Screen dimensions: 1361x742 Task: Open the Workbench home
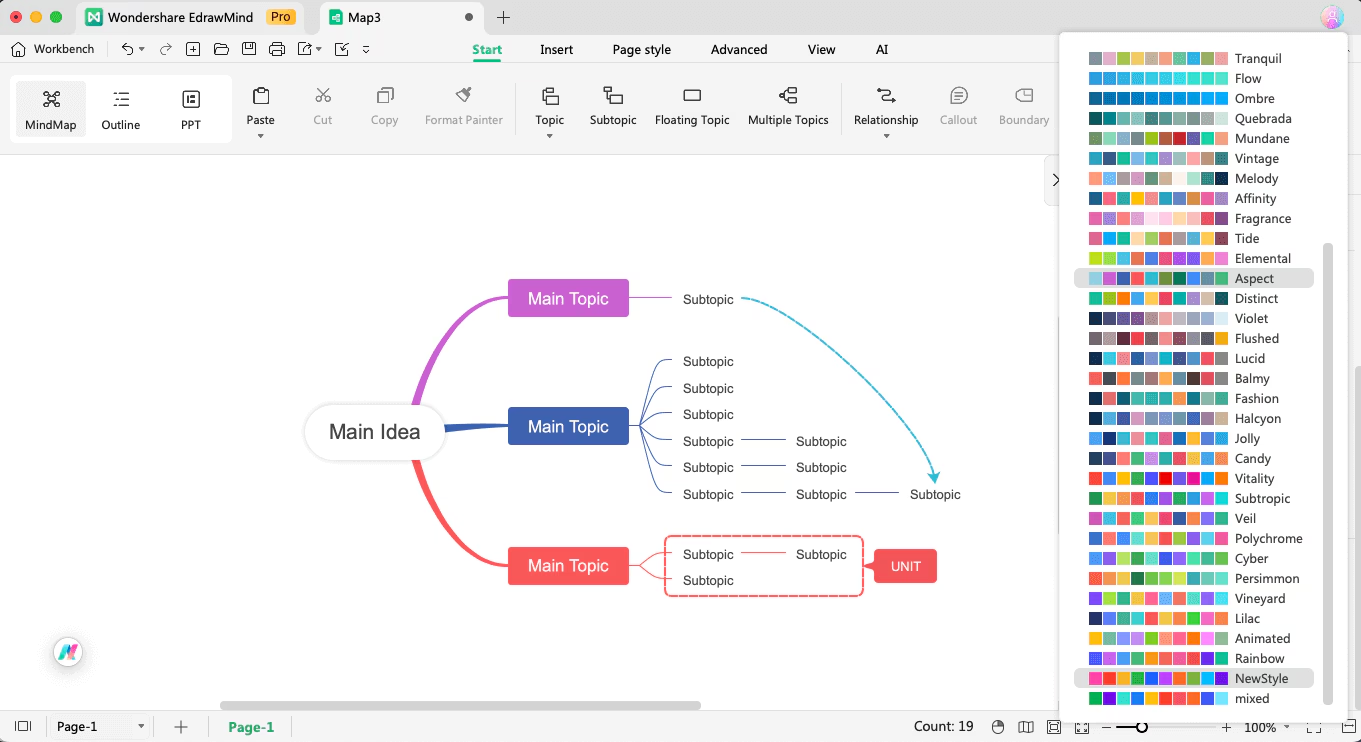coord(53,49)
